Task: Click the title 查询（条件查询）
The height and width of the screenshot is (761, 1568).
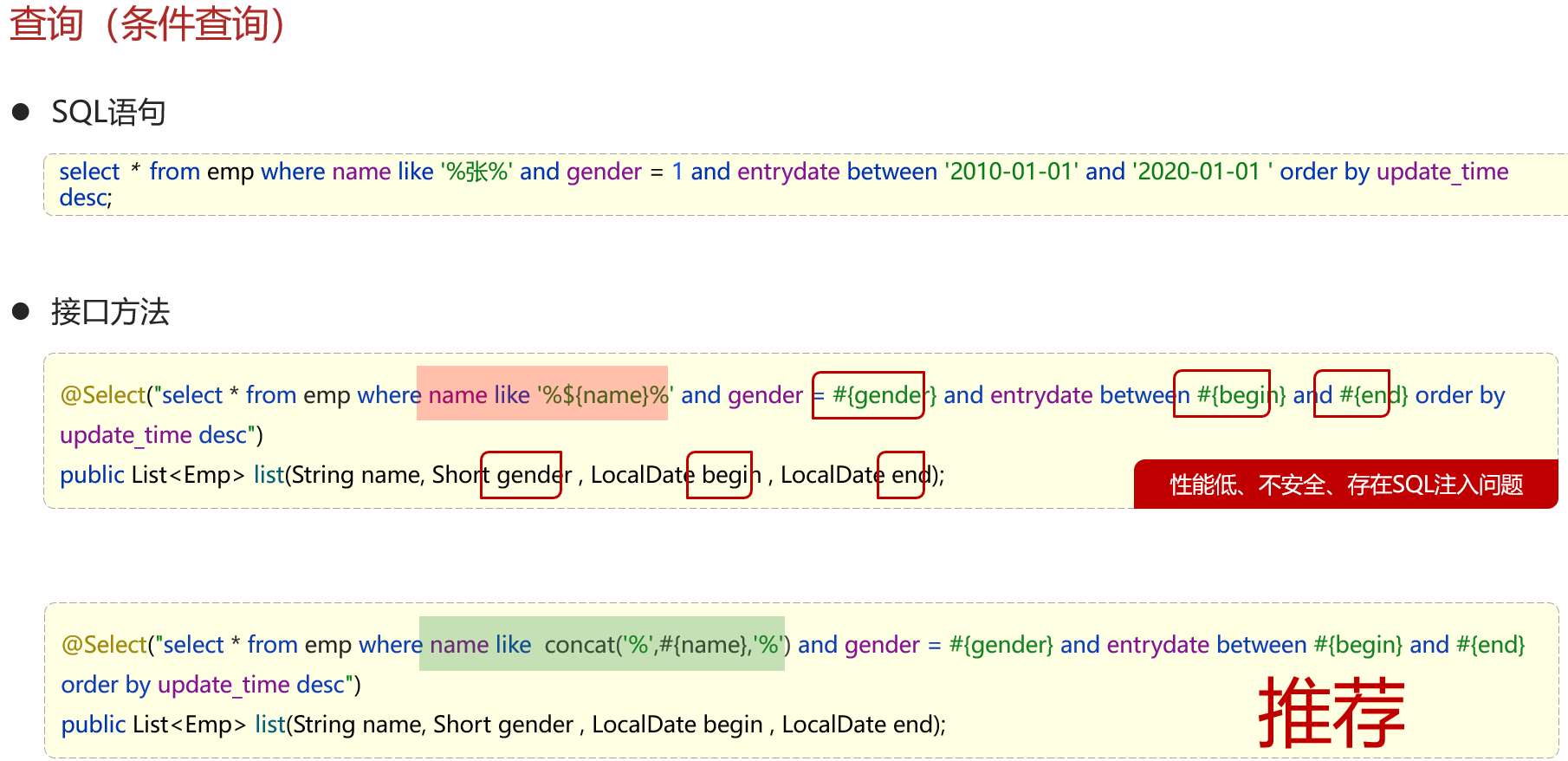Action: 147,23
